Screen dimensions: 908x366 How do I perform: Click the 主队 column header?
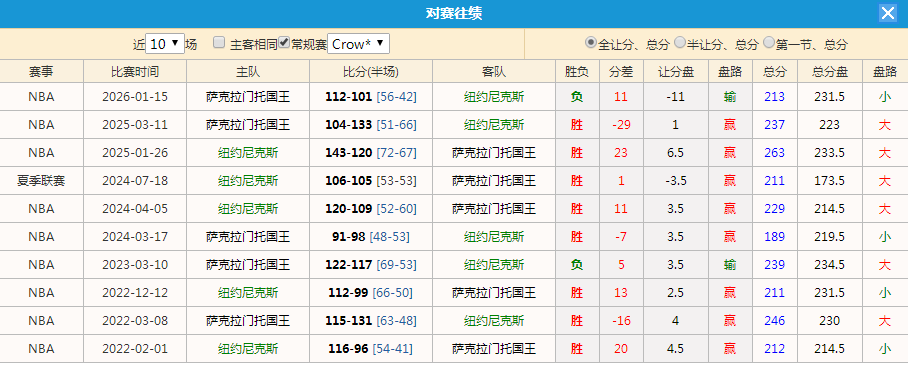click(x=248, y=72)
